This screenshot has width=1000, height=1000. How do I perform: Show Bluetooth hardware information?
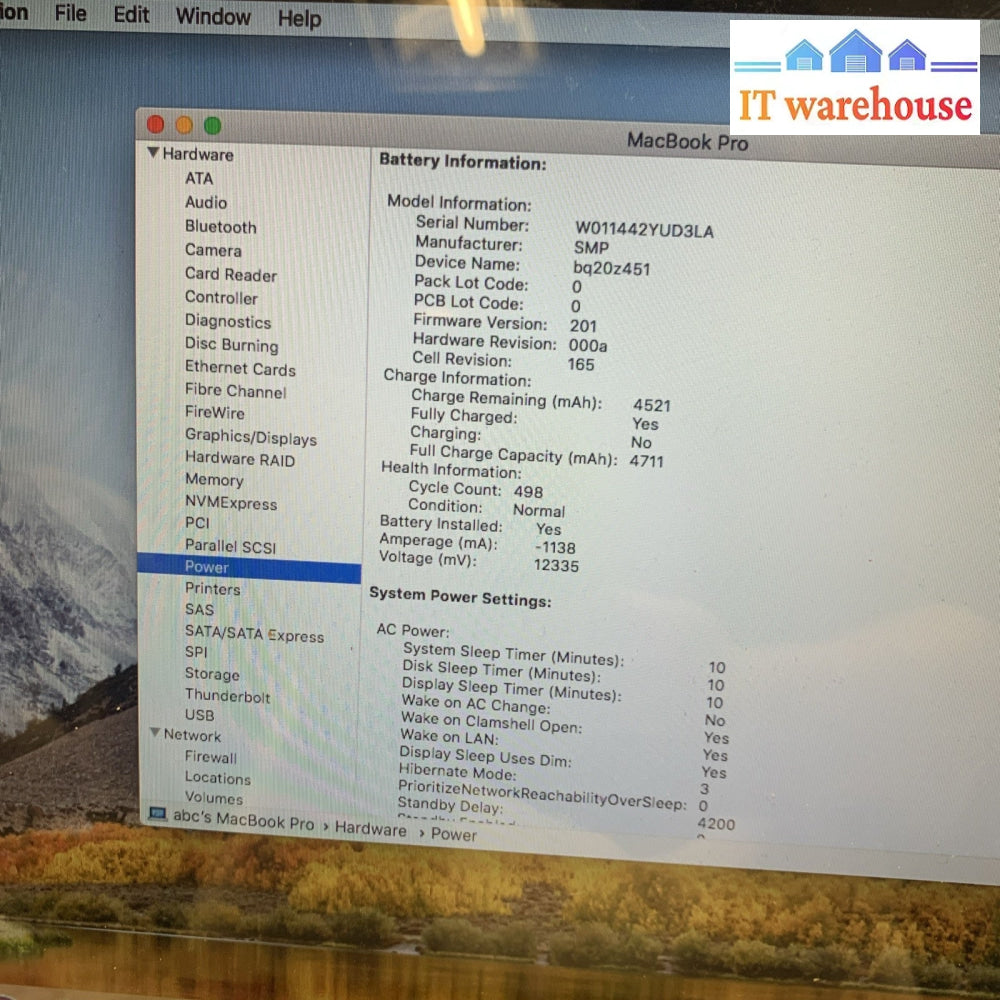pos(220,227)
